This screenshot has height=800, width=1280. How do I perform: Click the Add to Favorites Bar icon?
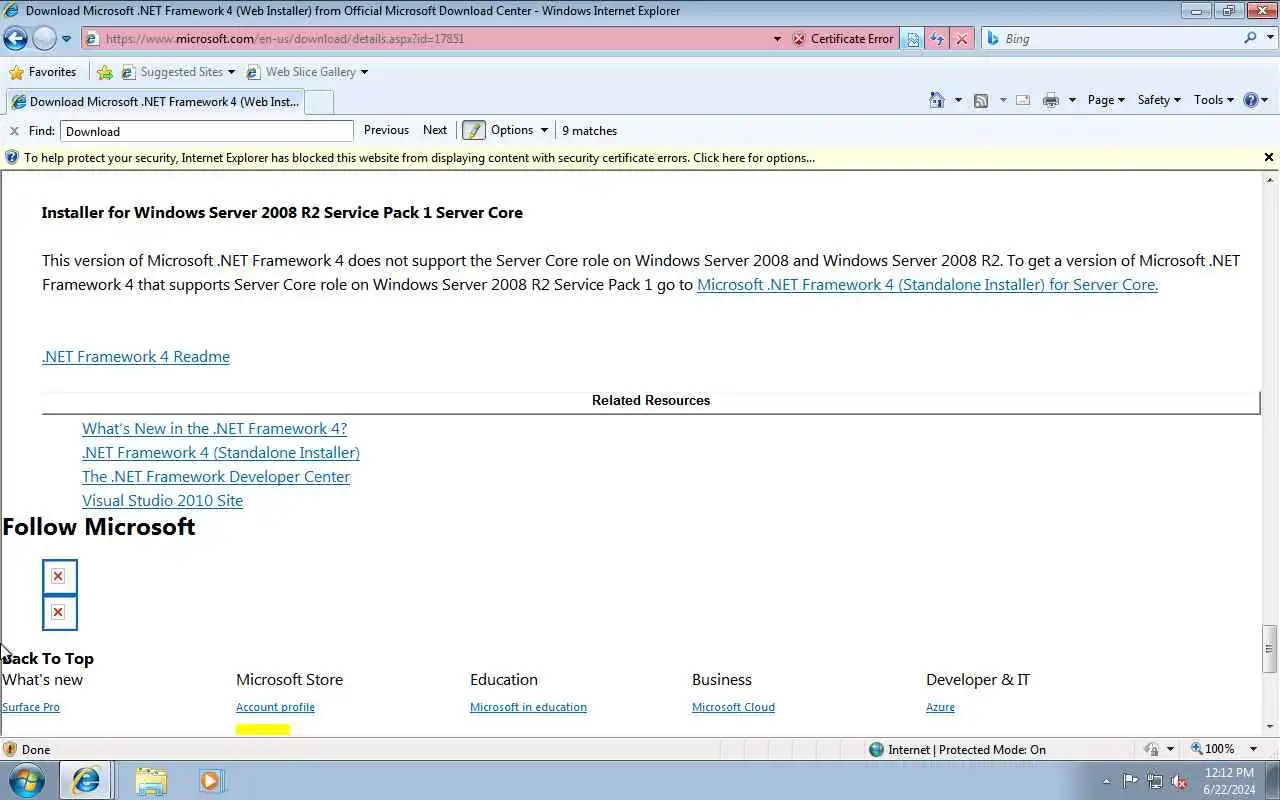[x=105, y=72]
